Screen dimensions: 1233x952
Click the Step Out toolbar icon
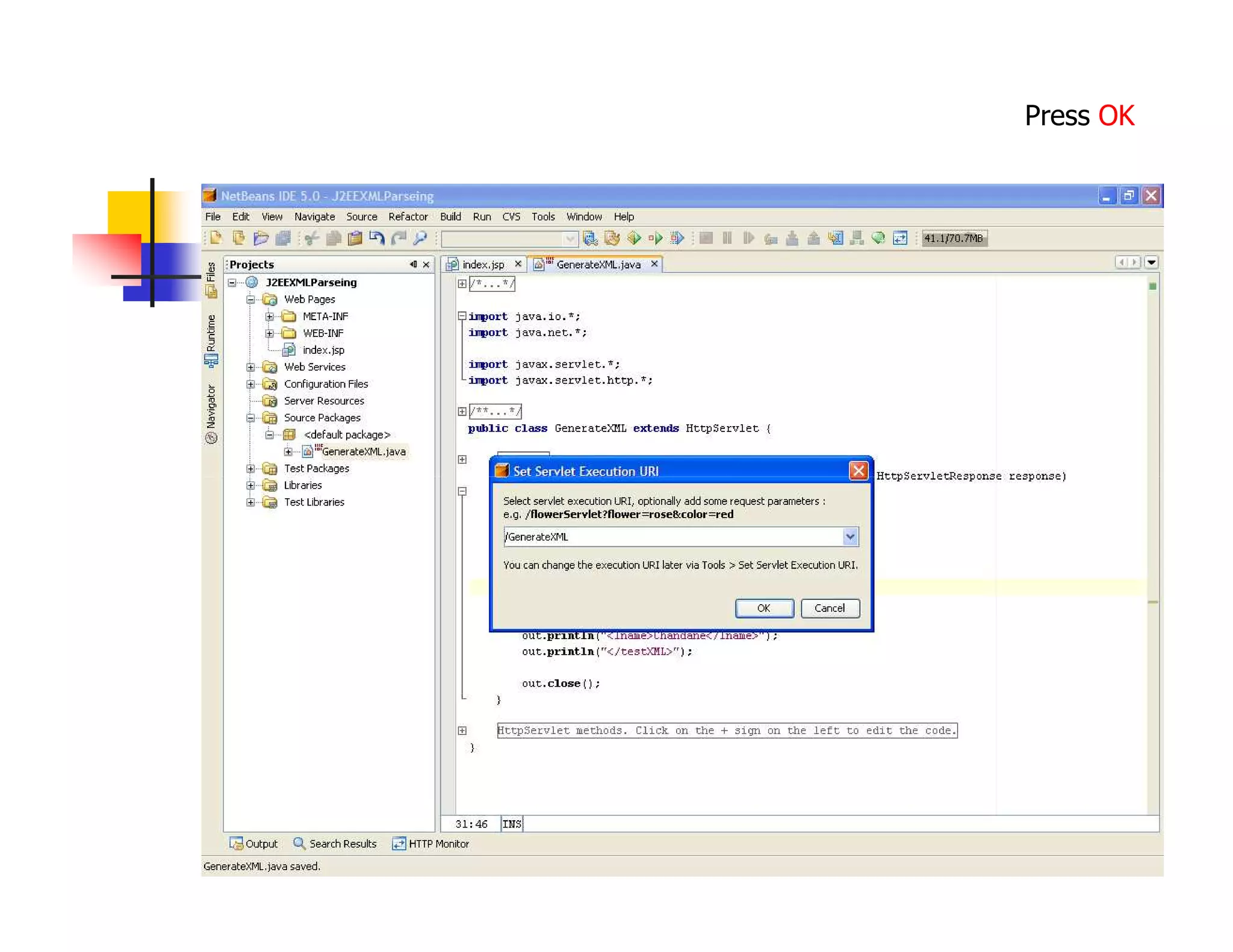[x=813, y=238]
